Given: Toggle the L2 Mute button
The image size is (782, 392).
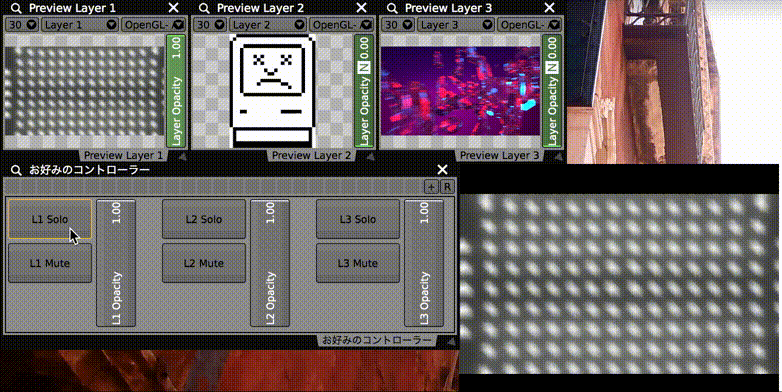Looking at the screenshot, I should point(204,263).
